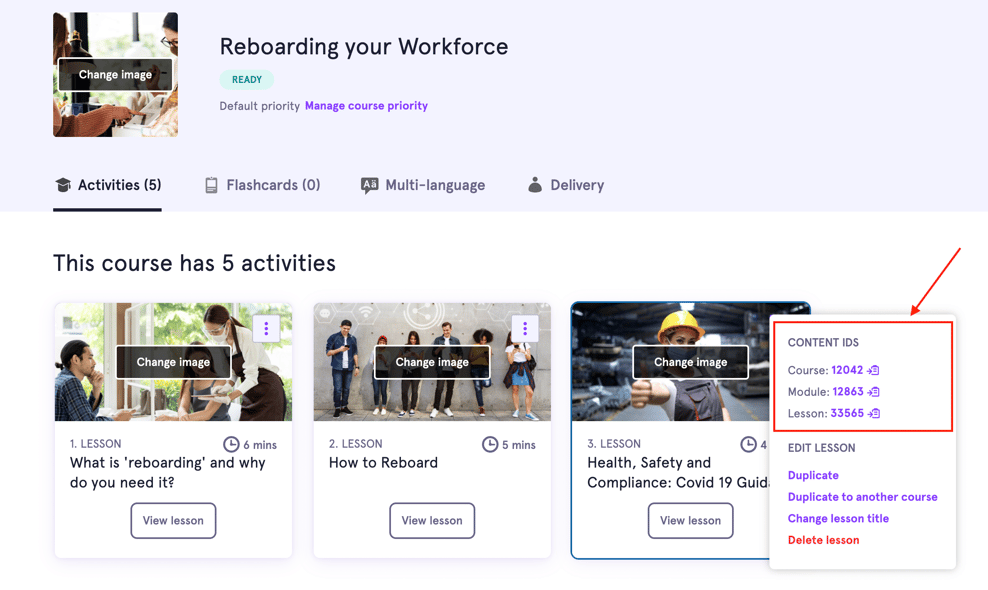Screen dimensions: 988x590
Task: Copy the Course ID 12042
Action: tap(873, 370)
